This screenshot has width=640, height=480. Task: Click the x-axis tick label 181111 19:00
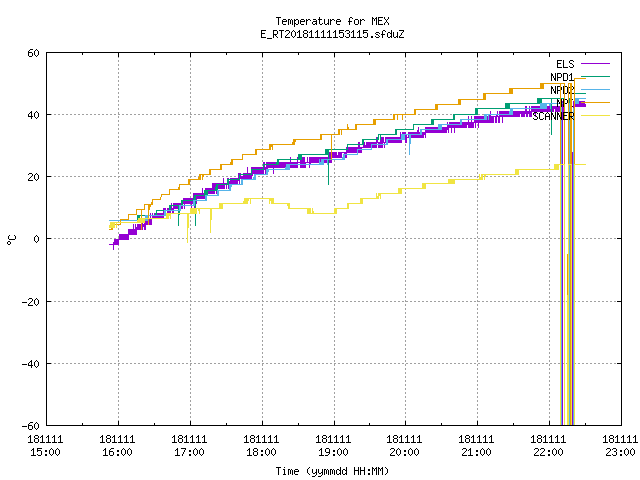coord(333,446)
